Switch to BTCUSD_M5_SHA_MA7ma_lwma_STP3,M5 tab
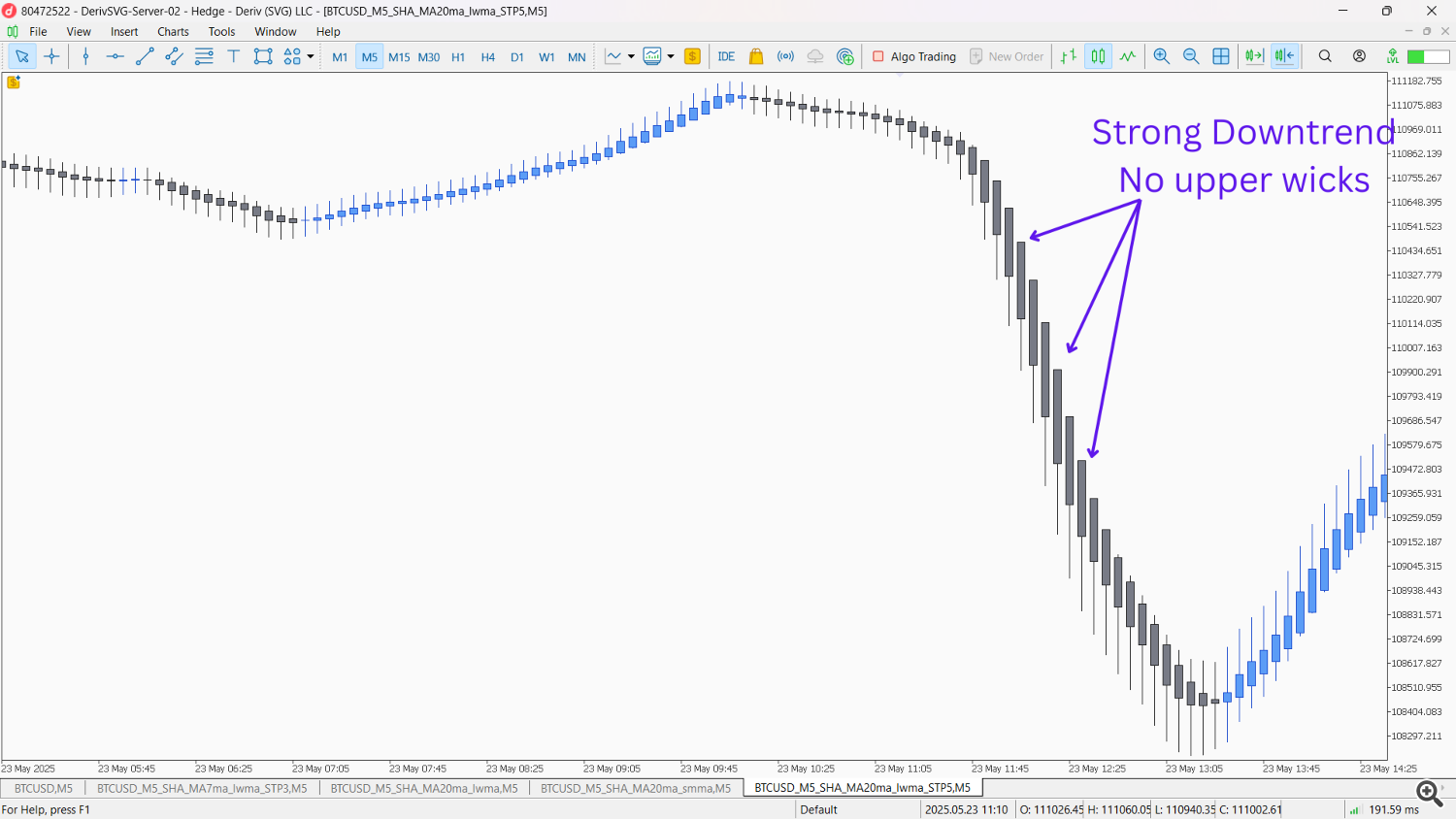1456x819 pixels. tap(202, 788)
